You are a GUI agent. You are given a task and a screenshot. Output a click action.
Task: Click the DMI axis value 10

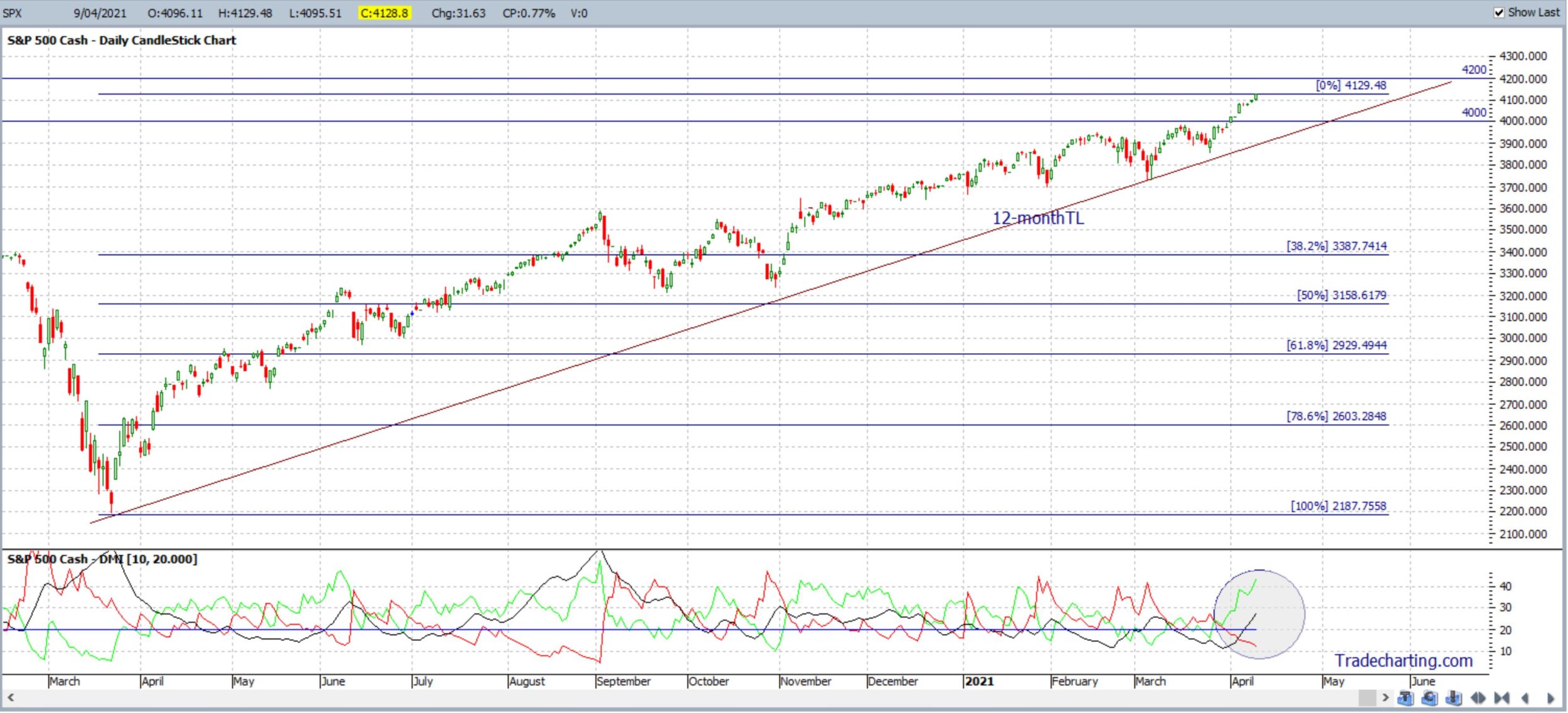coord(1505,651)
